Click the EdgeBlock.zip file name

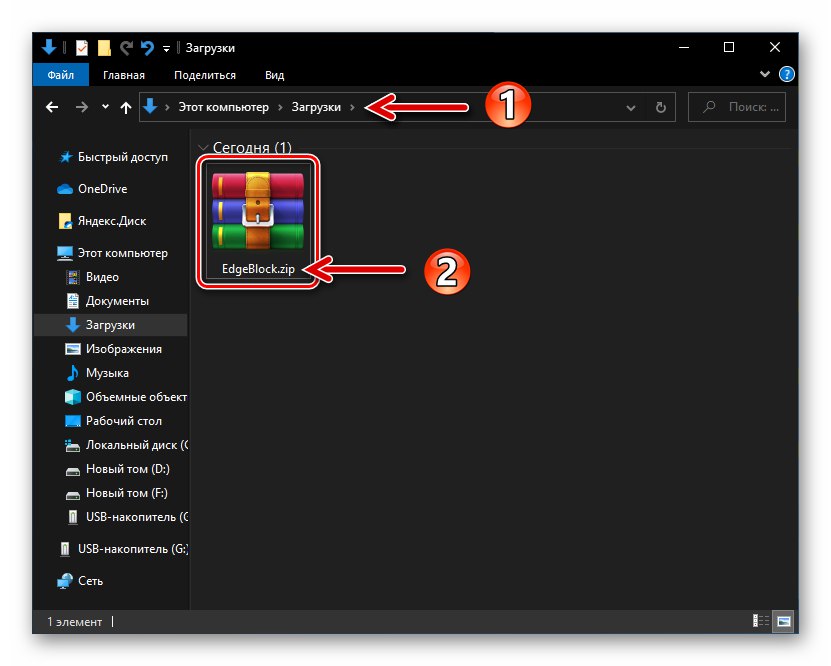pos(258,269)
